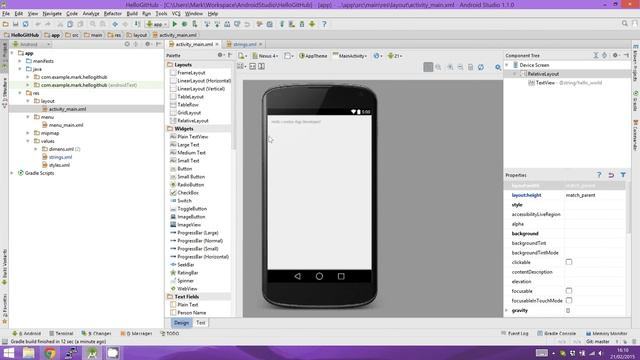
Task: Switch to the strings.xml editor tab
Action: 244,44
